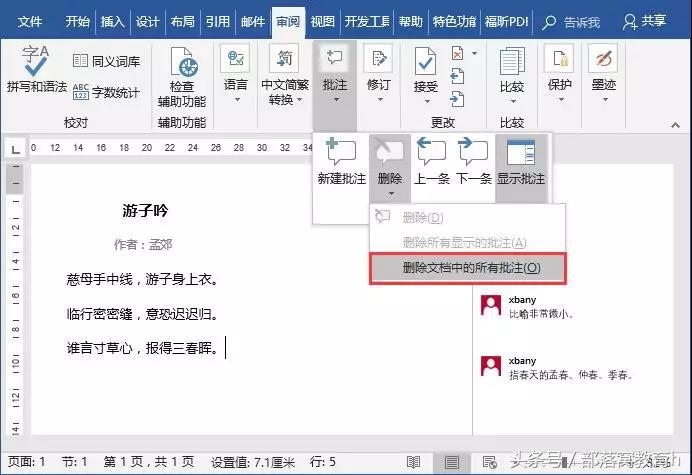The image size is (692, 475).
Task: Click the line 谁言寸草心，报得三春晖。
Action: click(142, 348)
